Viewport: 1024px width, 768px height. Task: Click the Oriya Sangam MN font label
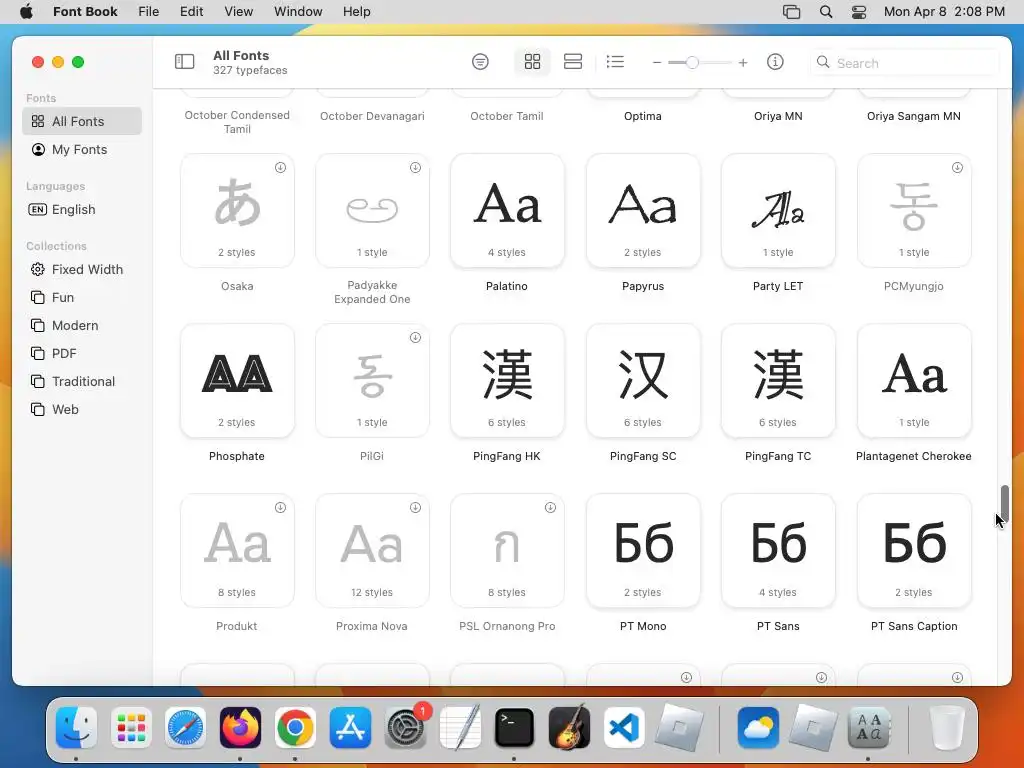tap(914, 116)
